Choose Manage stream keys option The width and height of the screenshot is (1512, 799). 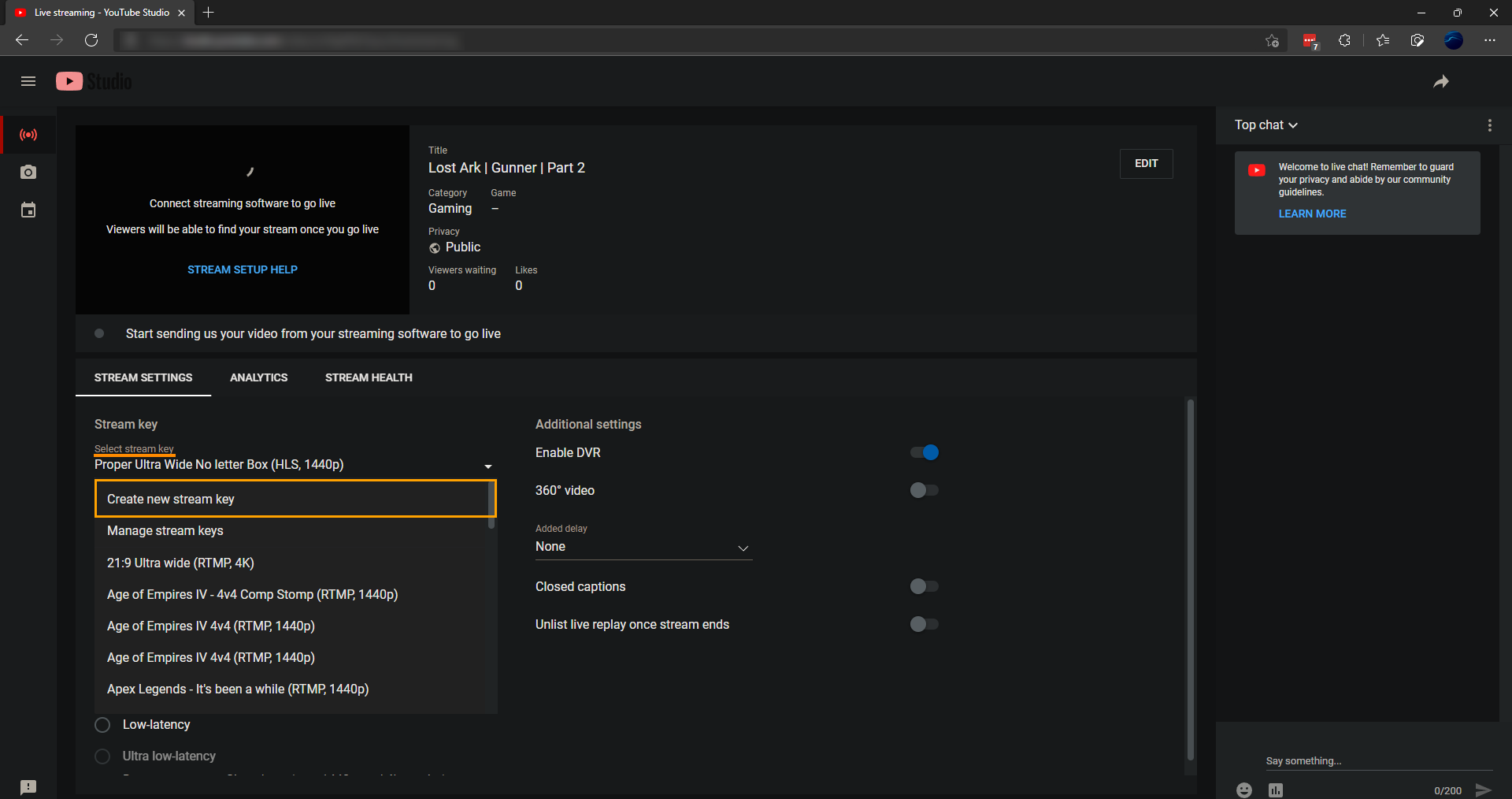click(295, 531)
